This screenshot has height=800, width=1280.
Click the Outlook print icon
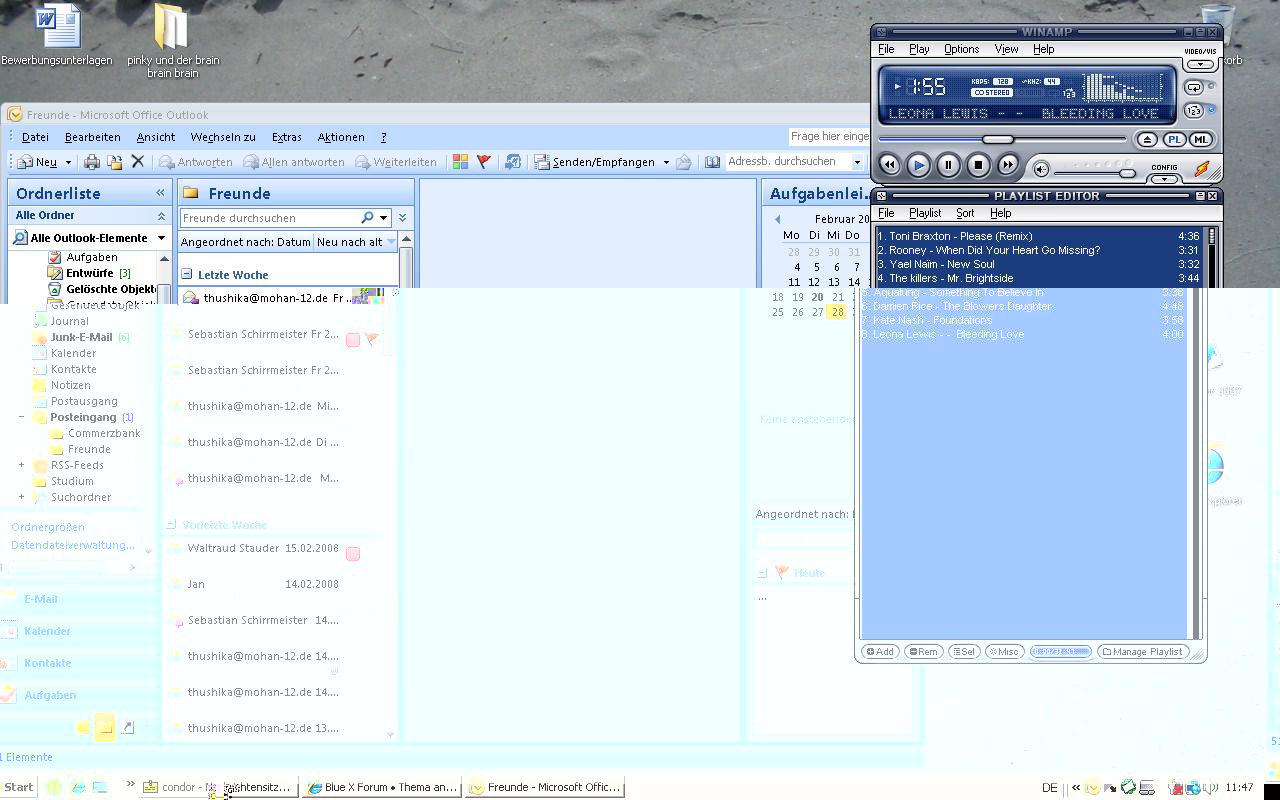pyautogui.click(x=92, y=162)
